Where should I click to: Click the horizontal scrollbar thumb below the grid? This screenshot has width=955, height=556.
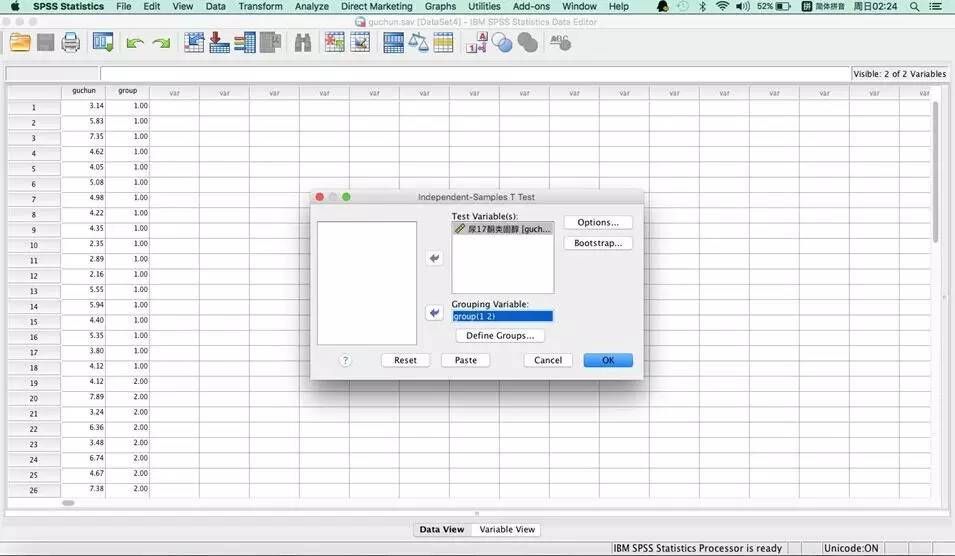coord(68,503)
